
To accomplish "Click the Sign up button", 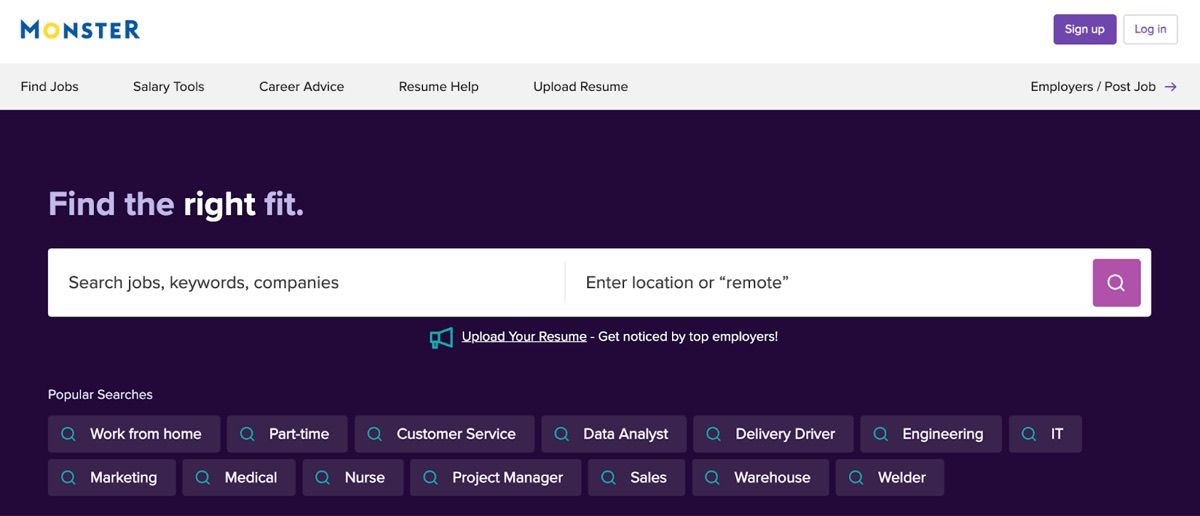I will (x=1084, y=29).
